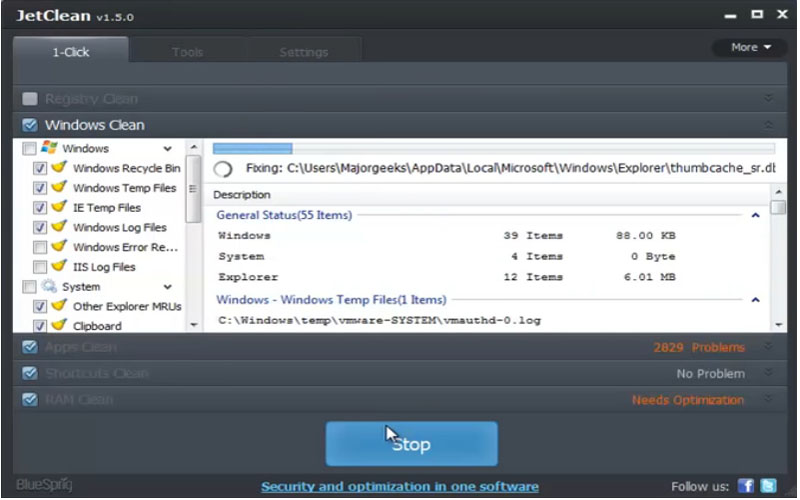Enable IIS Log Files checkbox
The height and width of the screenshot is (500, 800).
[40, 267]
